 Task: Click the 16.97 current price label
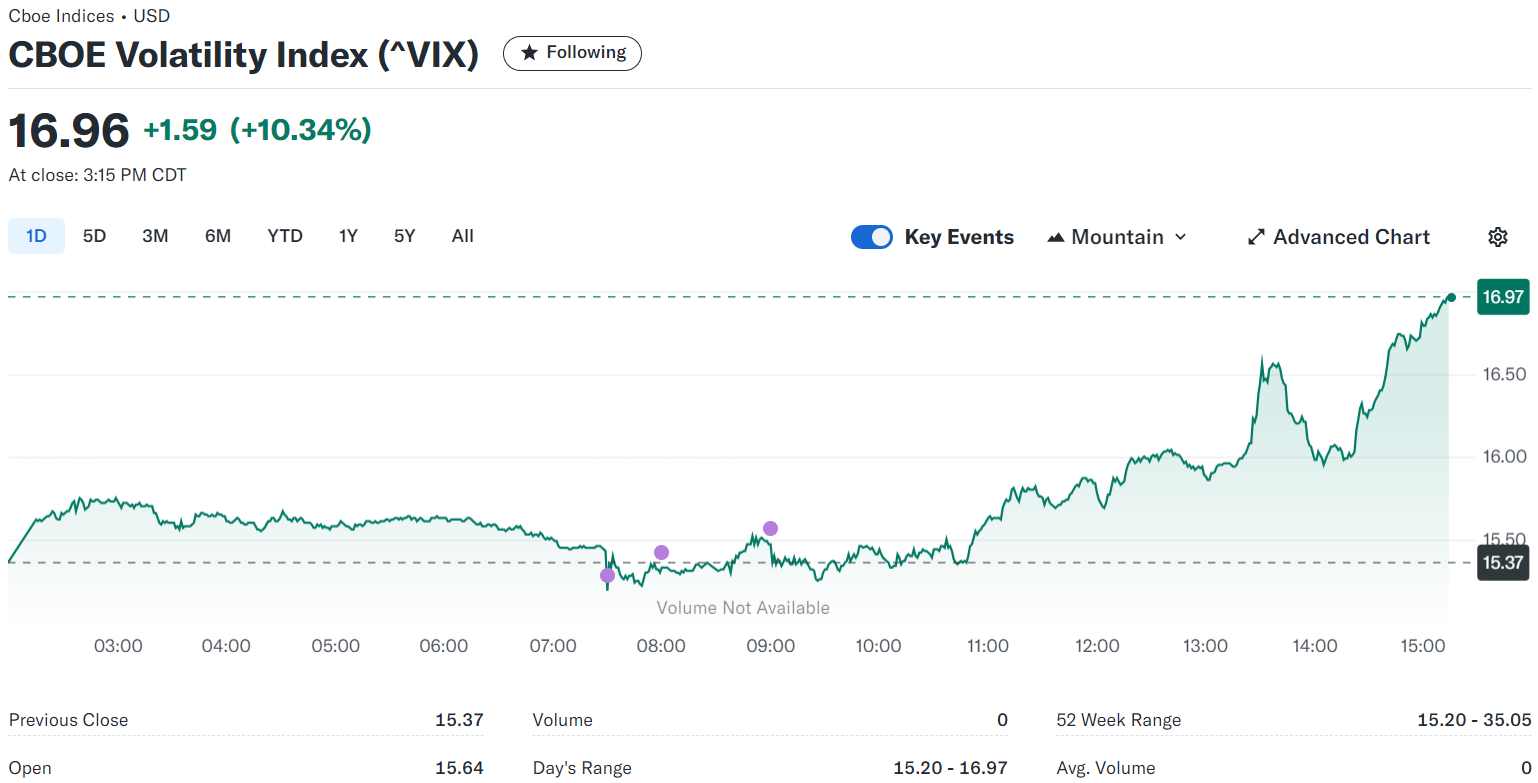click(1503, 297)
